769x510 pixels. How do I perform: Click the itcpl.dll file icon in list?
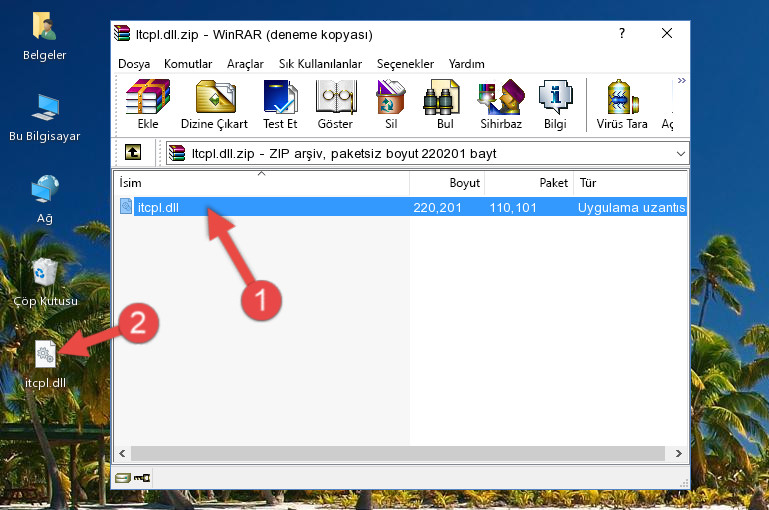tap(126, 206)
